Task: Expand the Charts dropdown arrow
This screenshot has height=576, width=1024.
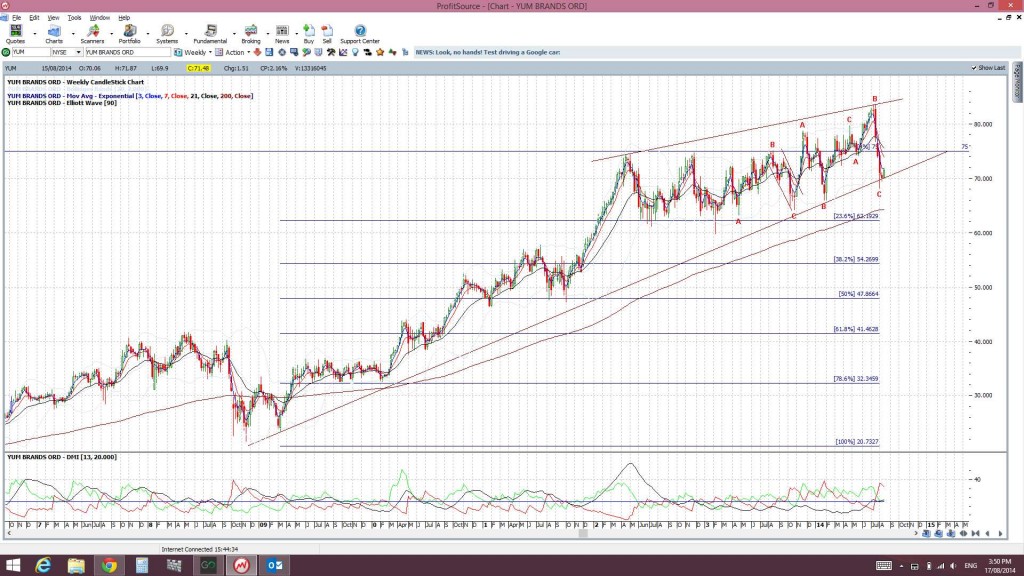Action: pyautogui.click(x=72, y=33)
